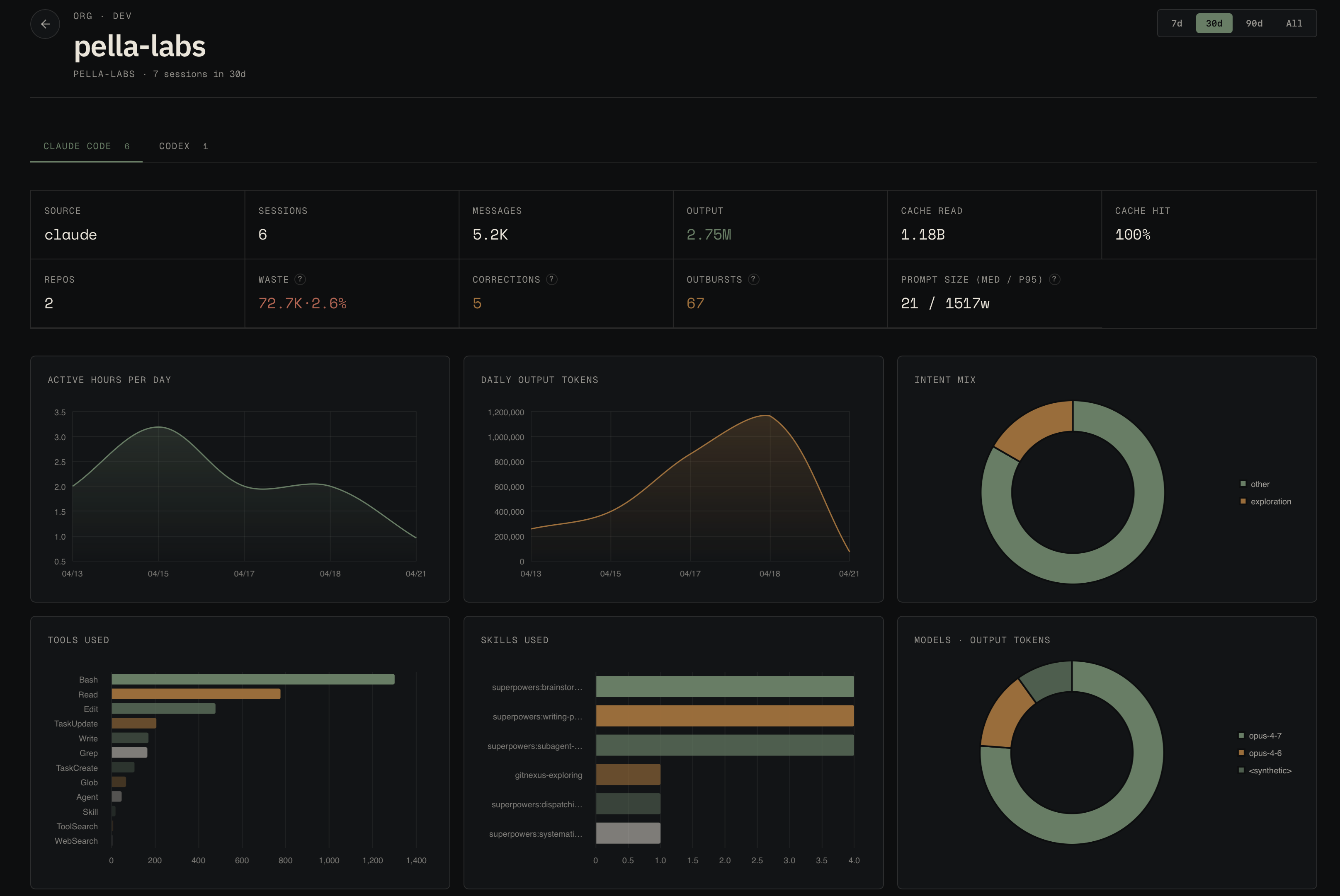The width and height of the screenshot is (1340, 896).
Task: Click the <synthetic> legend swatch
Action: 1241,770
